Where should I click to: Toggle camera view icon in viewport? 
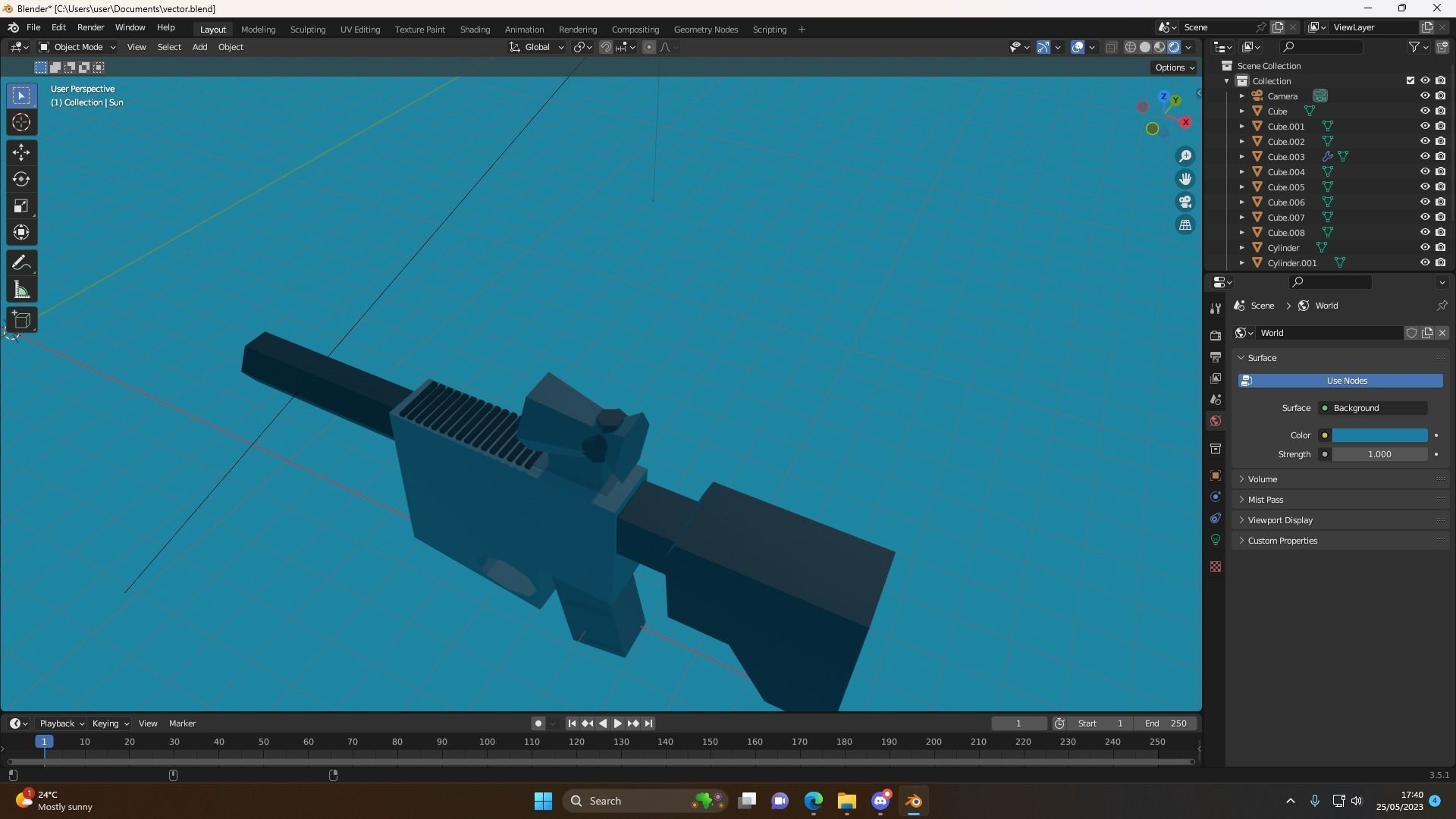coord(1185,202)
